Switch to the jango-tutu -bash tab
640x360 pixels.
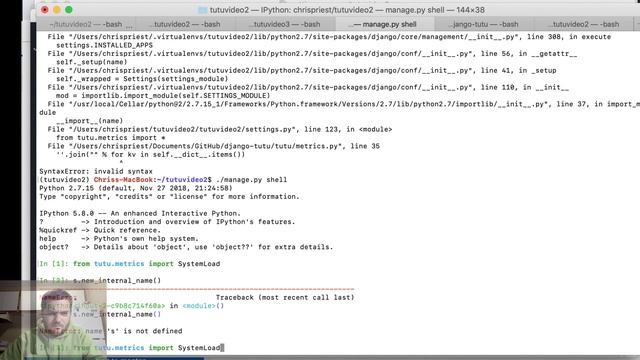[484, 24]
